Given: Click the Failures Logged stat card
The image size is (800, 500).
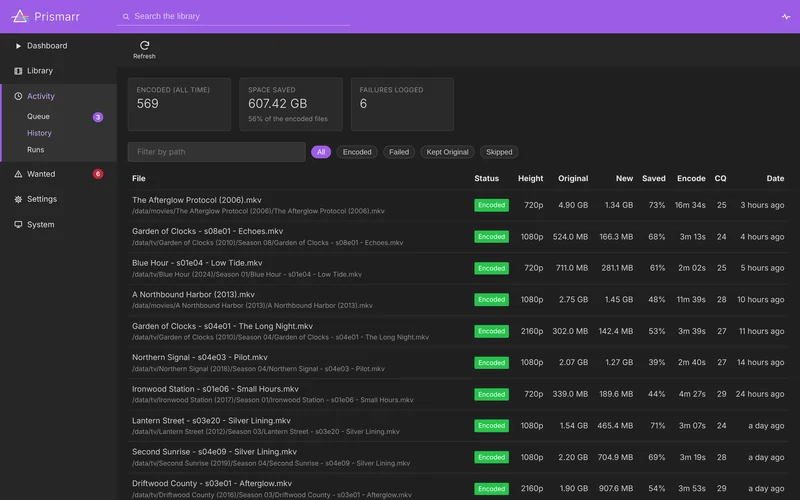Looking at the screenshot, I should (x=402, y=104).
